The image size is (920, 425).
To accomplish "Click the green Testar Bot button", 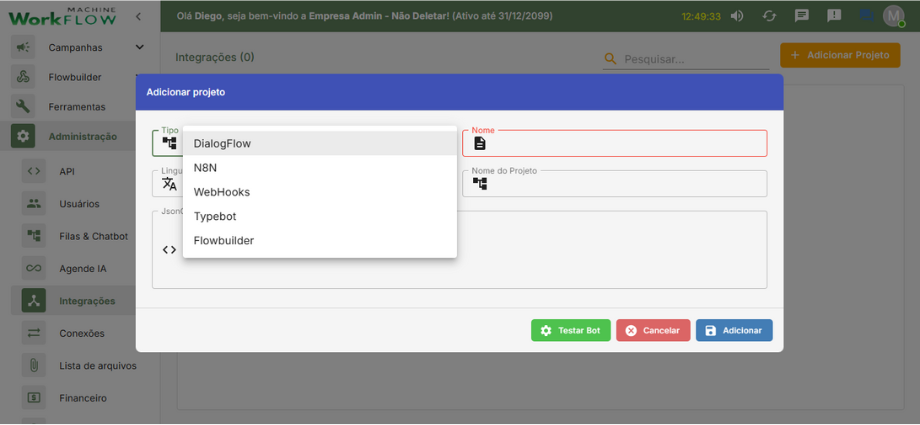I will (570, 331).
